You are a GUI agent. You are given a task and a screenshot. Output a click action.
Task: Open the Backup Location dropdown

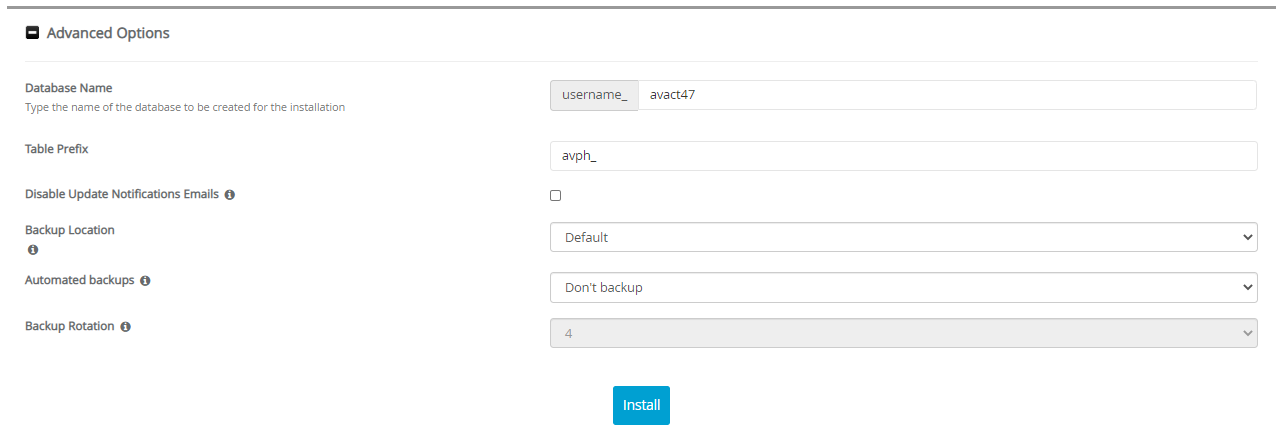tap(903, 237)
